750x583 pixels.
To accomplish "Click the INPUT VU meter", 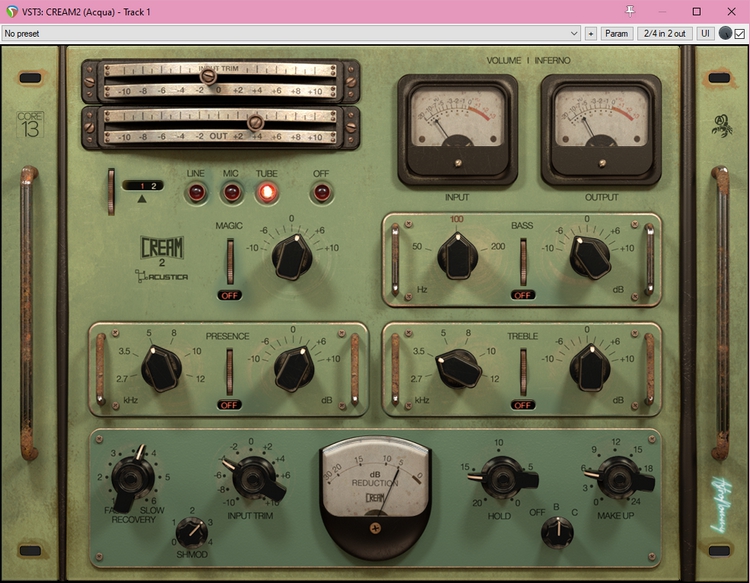I will (458, 130).
